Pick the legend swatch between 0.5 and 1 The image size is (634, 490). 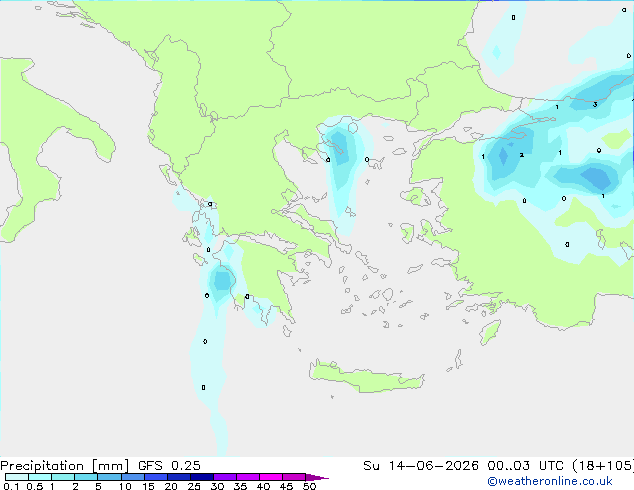point(40,477)
